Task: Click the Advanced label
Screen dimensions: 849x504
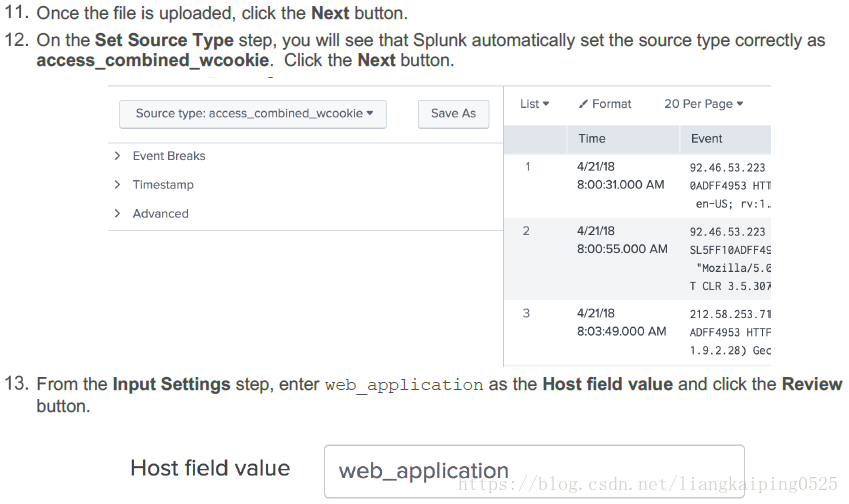Action: [160, 213]
